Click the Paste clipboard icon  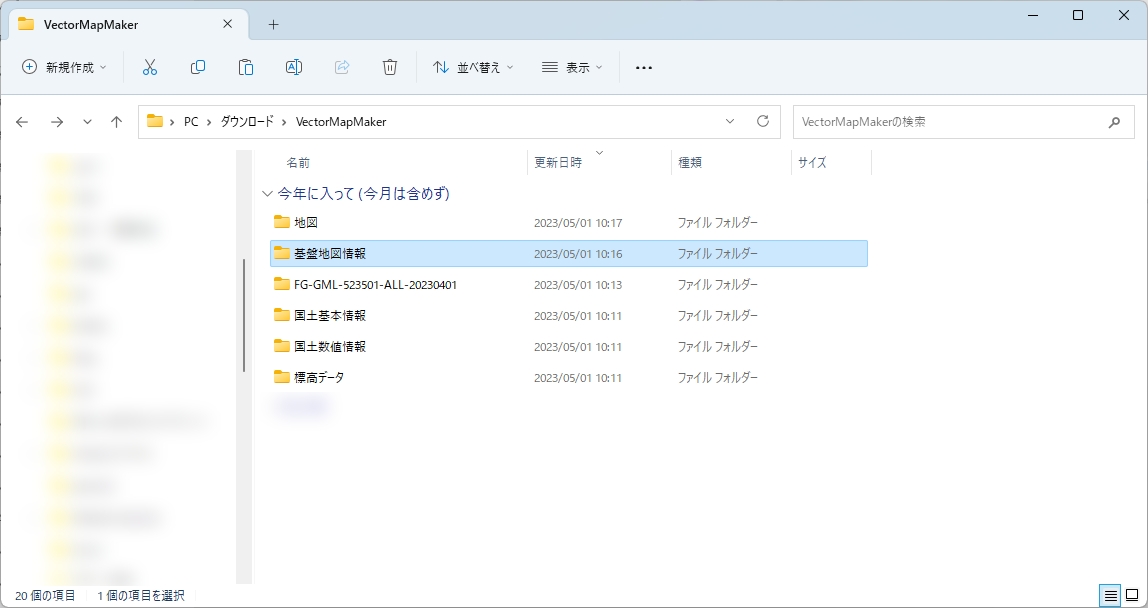tap(246, 67)
